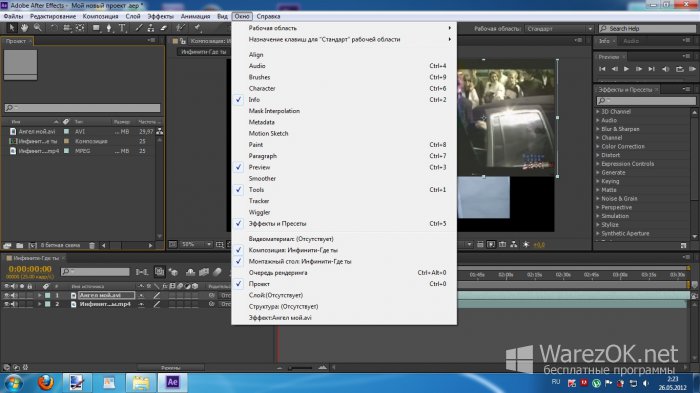
Task: Open Windows Start menu
Action: (x=13, y=383)
